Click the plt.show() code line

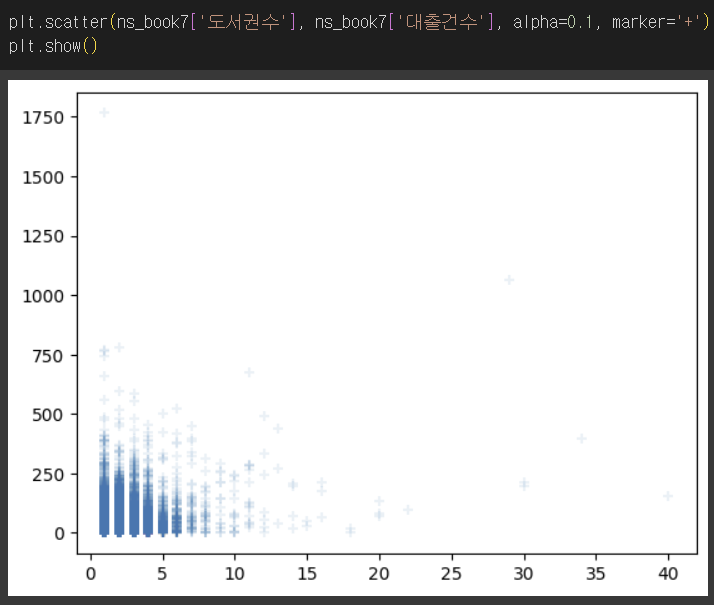tap(53, 46)
